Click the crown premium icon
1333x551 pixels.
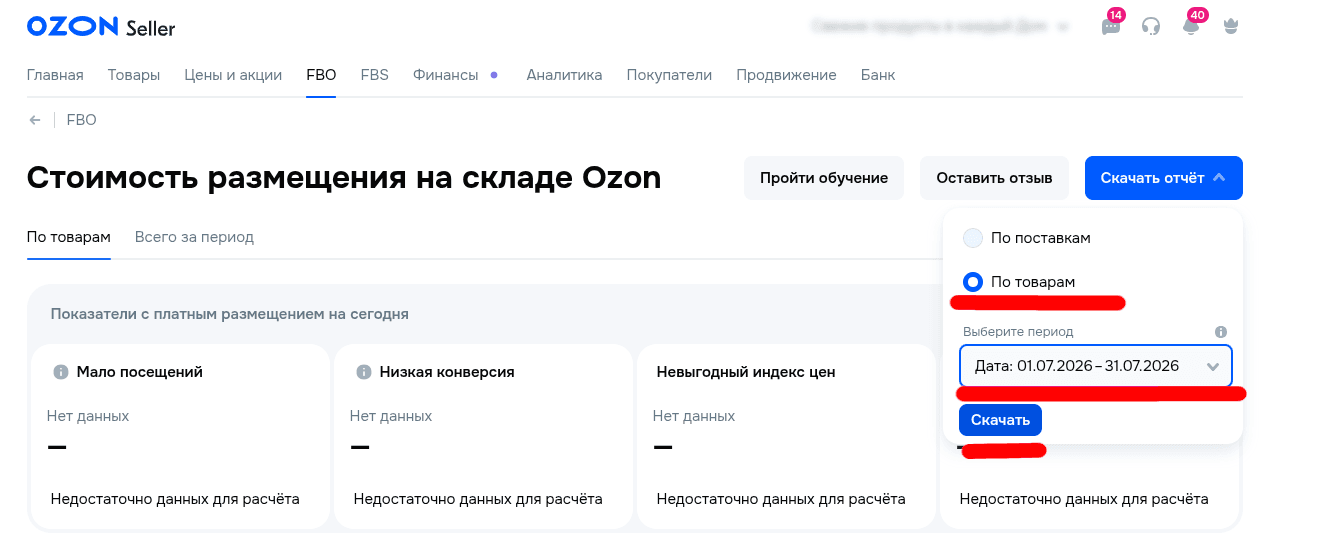pos(1231,27)
